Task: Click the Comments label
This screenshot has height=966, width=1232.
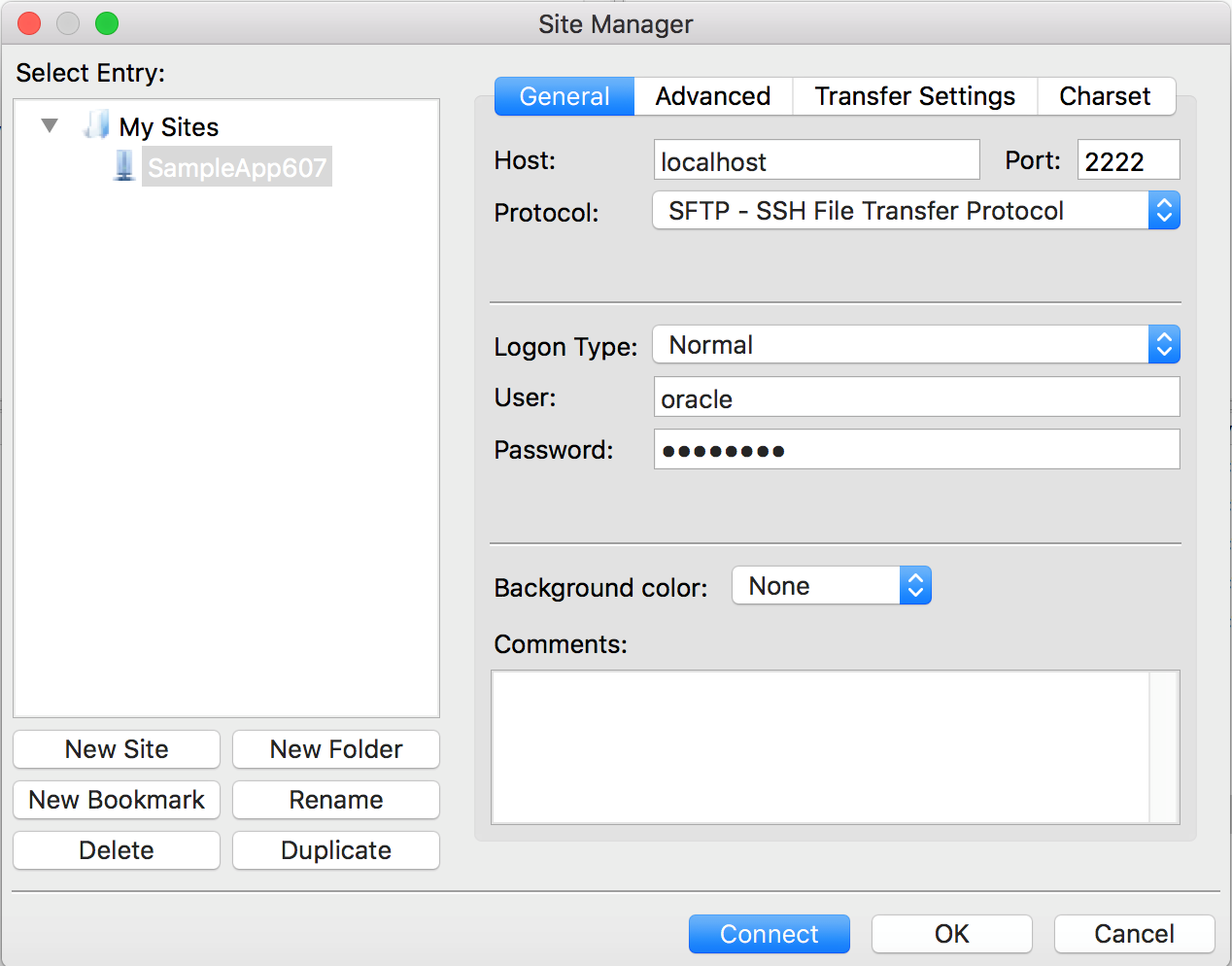Action: tap(561, 644)
